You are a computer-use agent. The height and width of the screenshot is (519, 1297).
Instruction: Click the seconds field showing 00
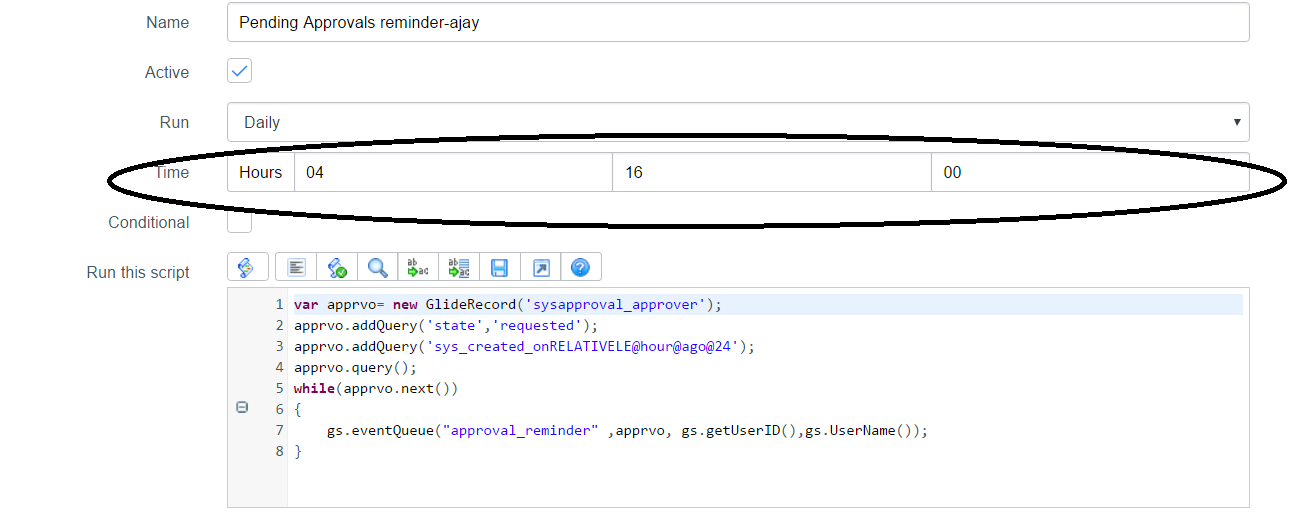(x=1090, y=172)
